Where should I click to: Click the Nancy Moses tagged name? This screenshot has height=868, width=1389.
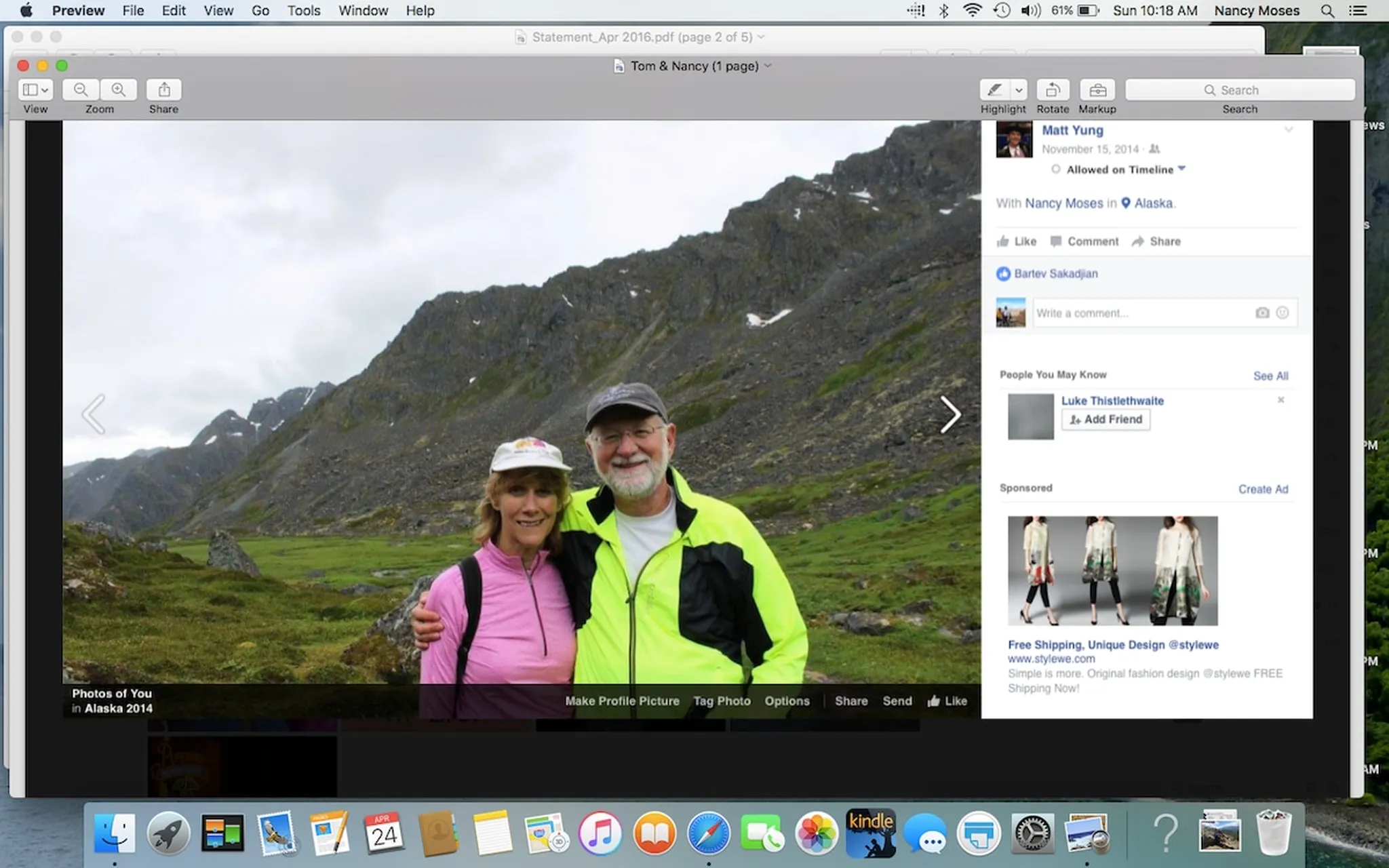(x=1064, y=203)
